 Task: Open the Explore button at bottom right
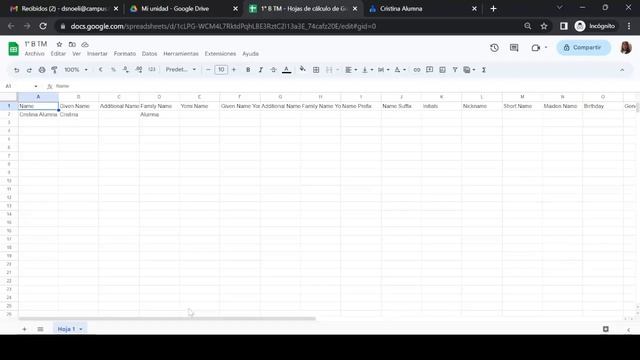click(606, 329)
